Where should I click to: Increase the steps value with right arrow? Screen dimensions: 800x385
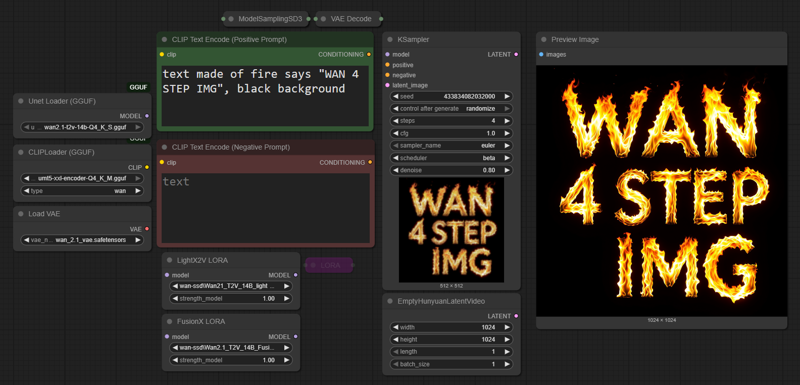(x=507, y=121)
